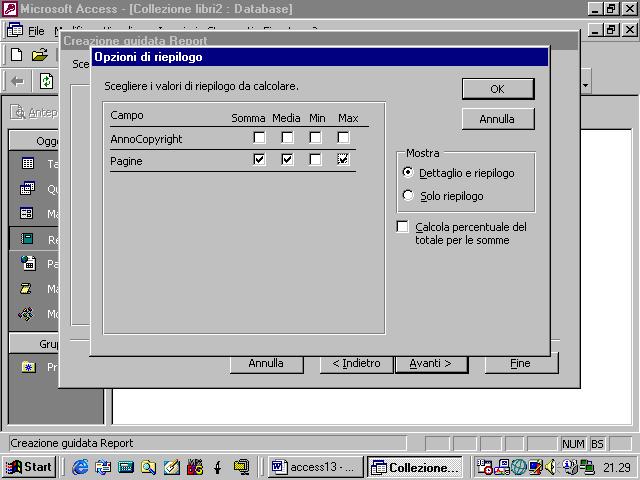Select the Maschere forms icon
This screenshot has height=480, width=640.
click(x=27, y=213)
